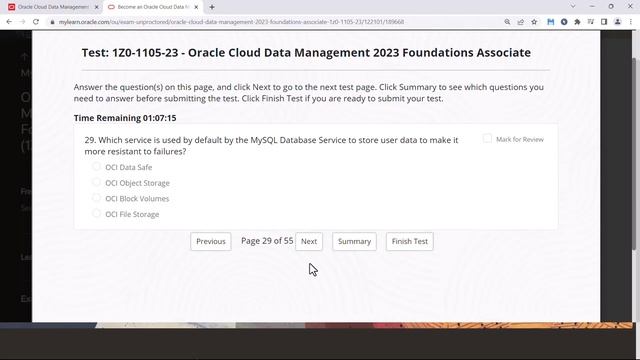Reload the exam page

click(x=36, y=22)
